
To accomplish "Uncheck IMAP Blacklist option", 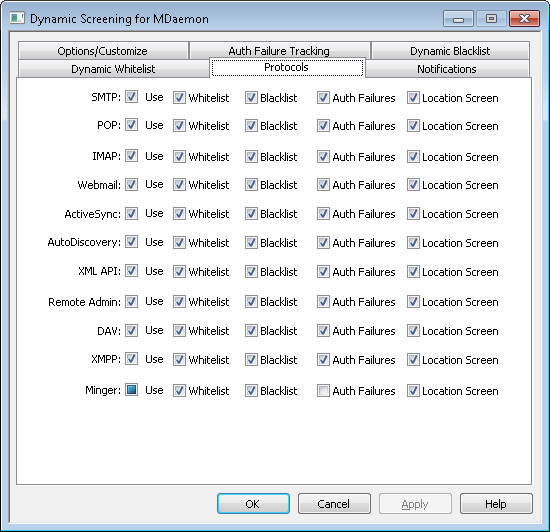I will click(x=251, y=156).
